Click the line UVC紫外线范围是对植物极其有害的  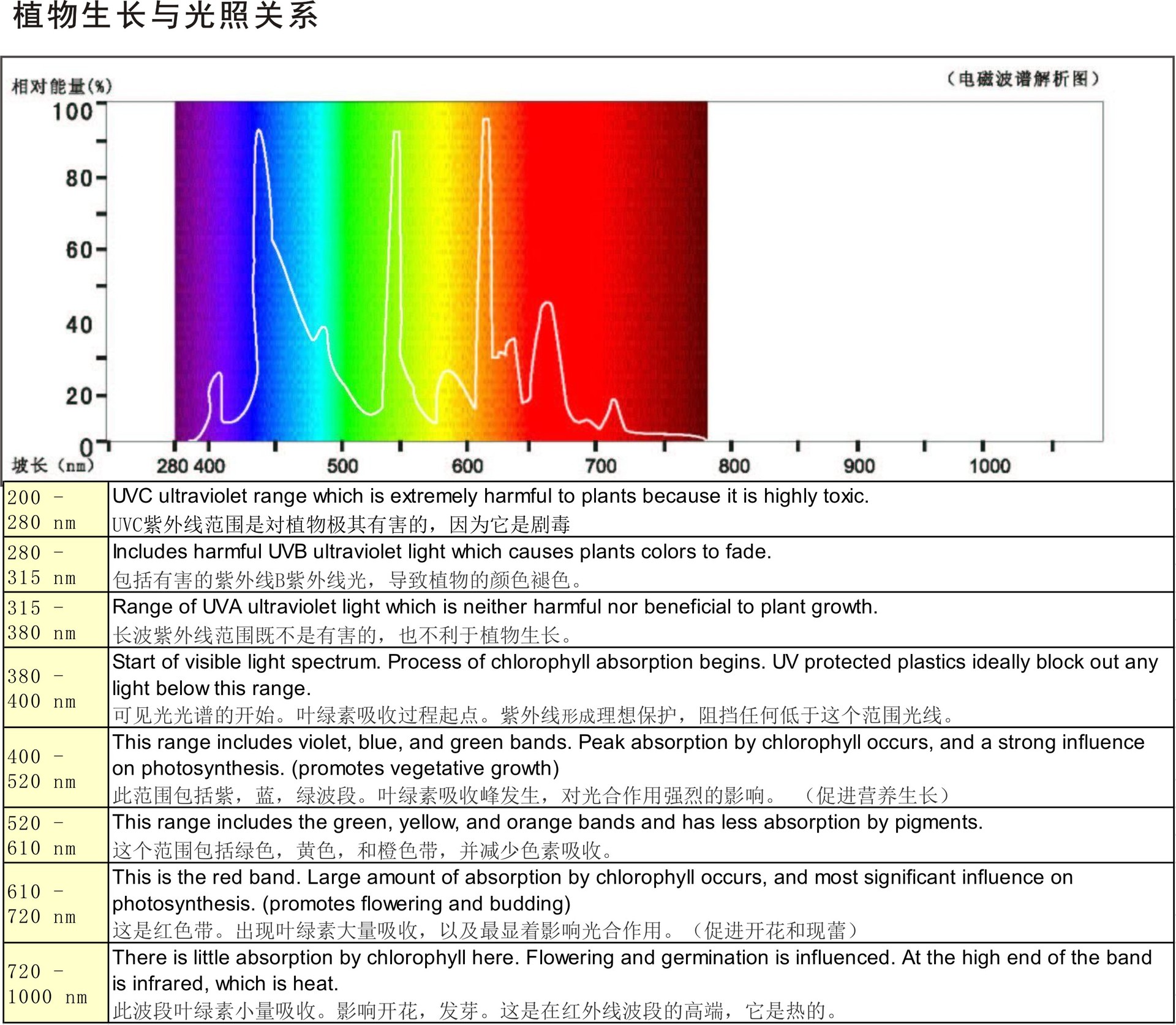click(x=341, y=525)
